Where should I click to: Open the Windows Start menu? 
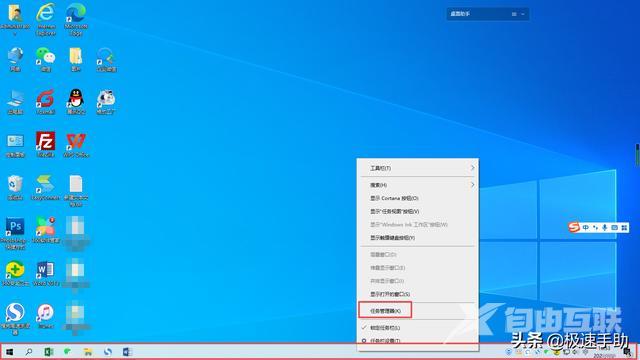pos(9,352)
